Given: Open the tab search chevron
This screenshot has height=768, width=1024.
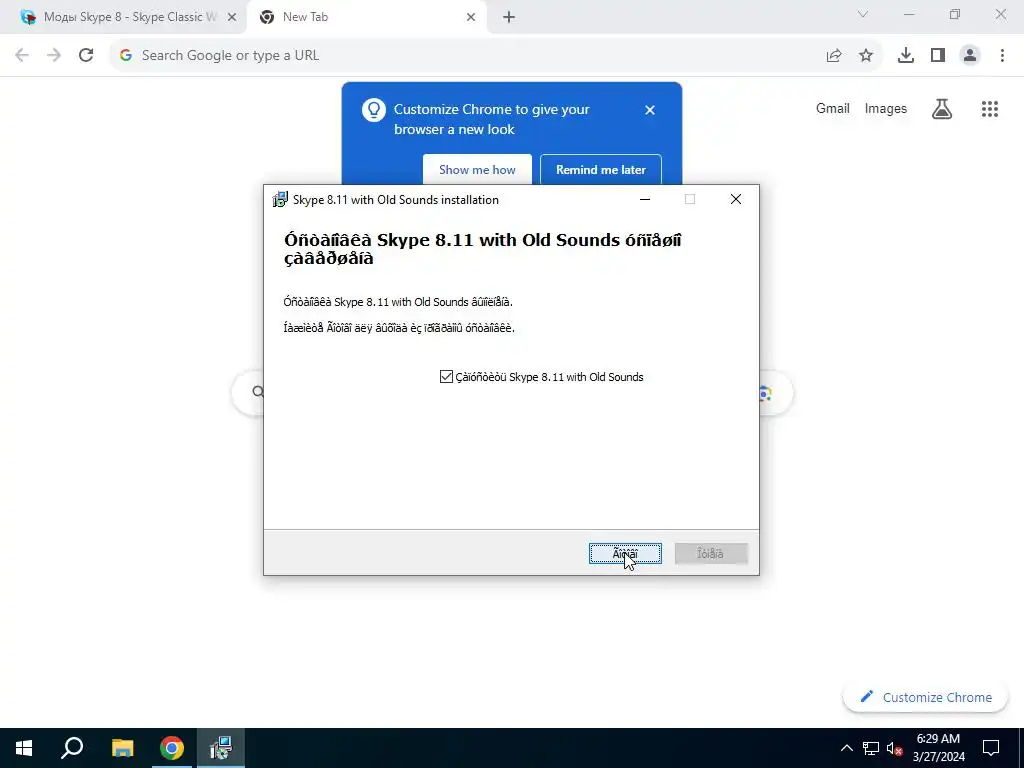Looking at the screenshot, I should (863, 14).
